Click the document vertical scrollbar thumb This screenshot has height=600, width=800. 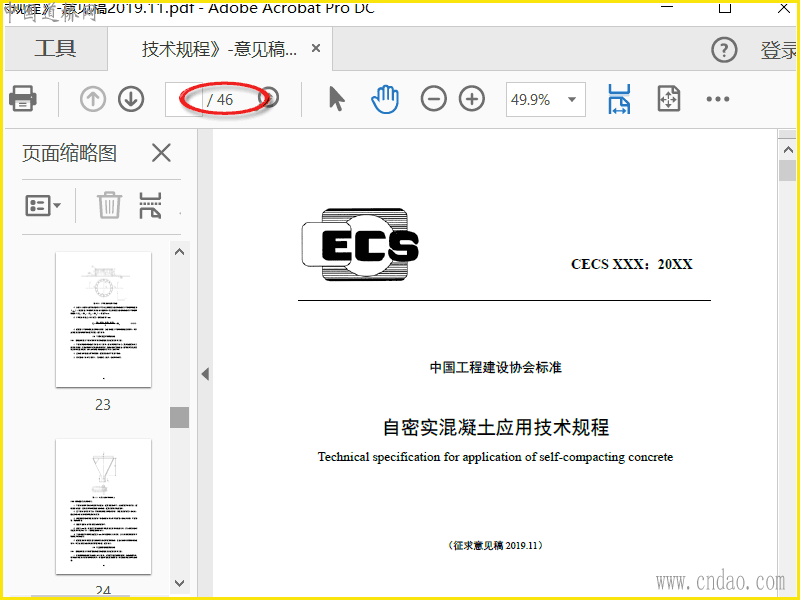(788, 170)
